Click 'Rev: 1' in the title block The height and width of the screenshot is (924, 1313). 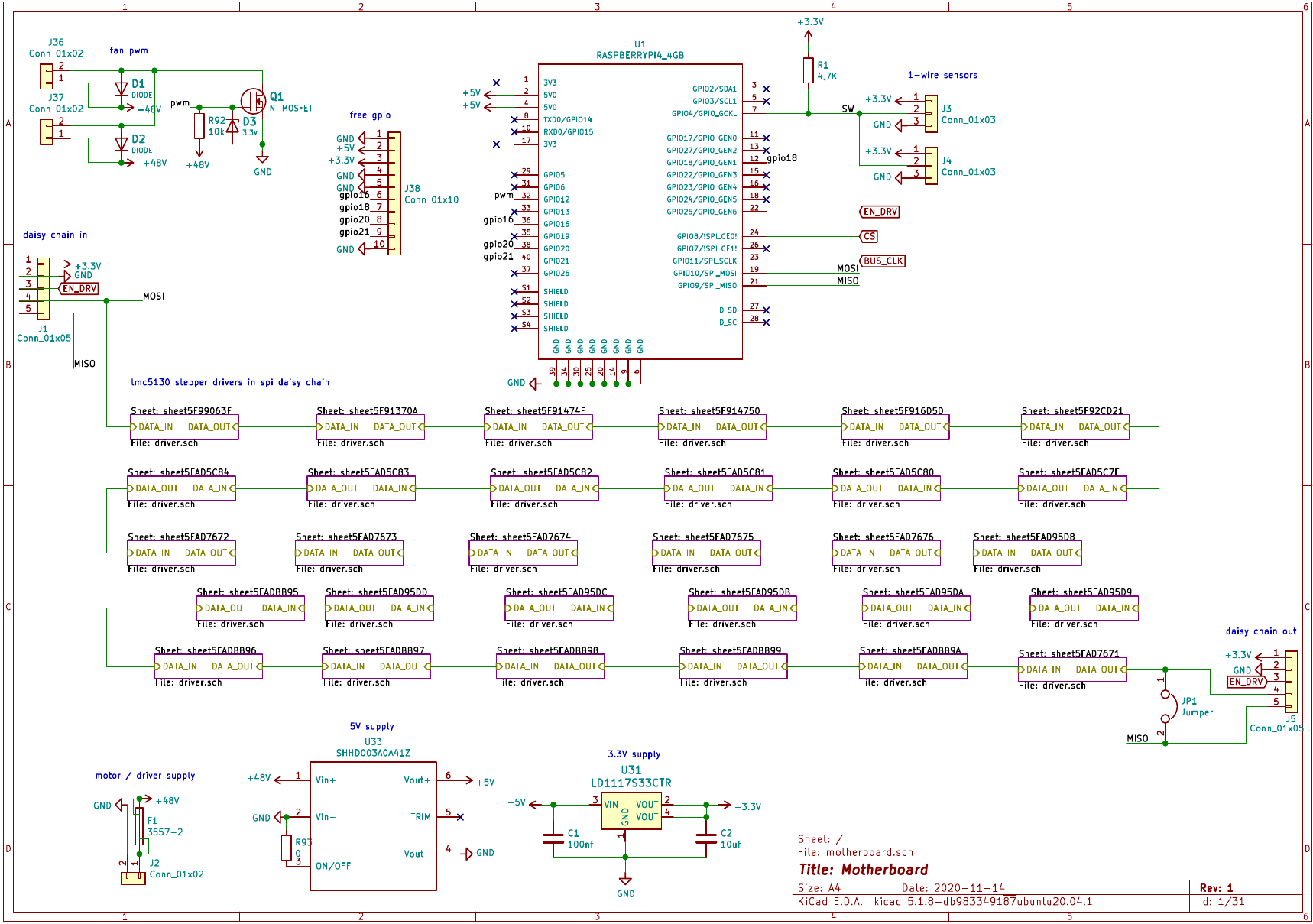click(1216, 888)
